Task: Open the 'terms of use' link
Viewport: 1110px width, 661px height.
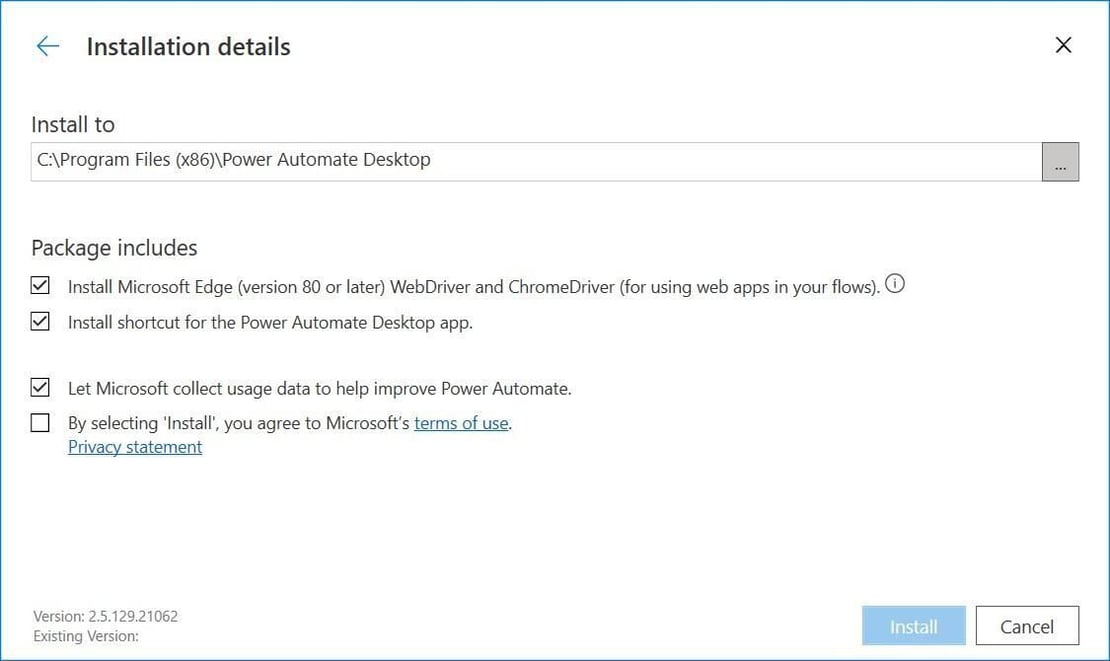Action: coord(460,423)
